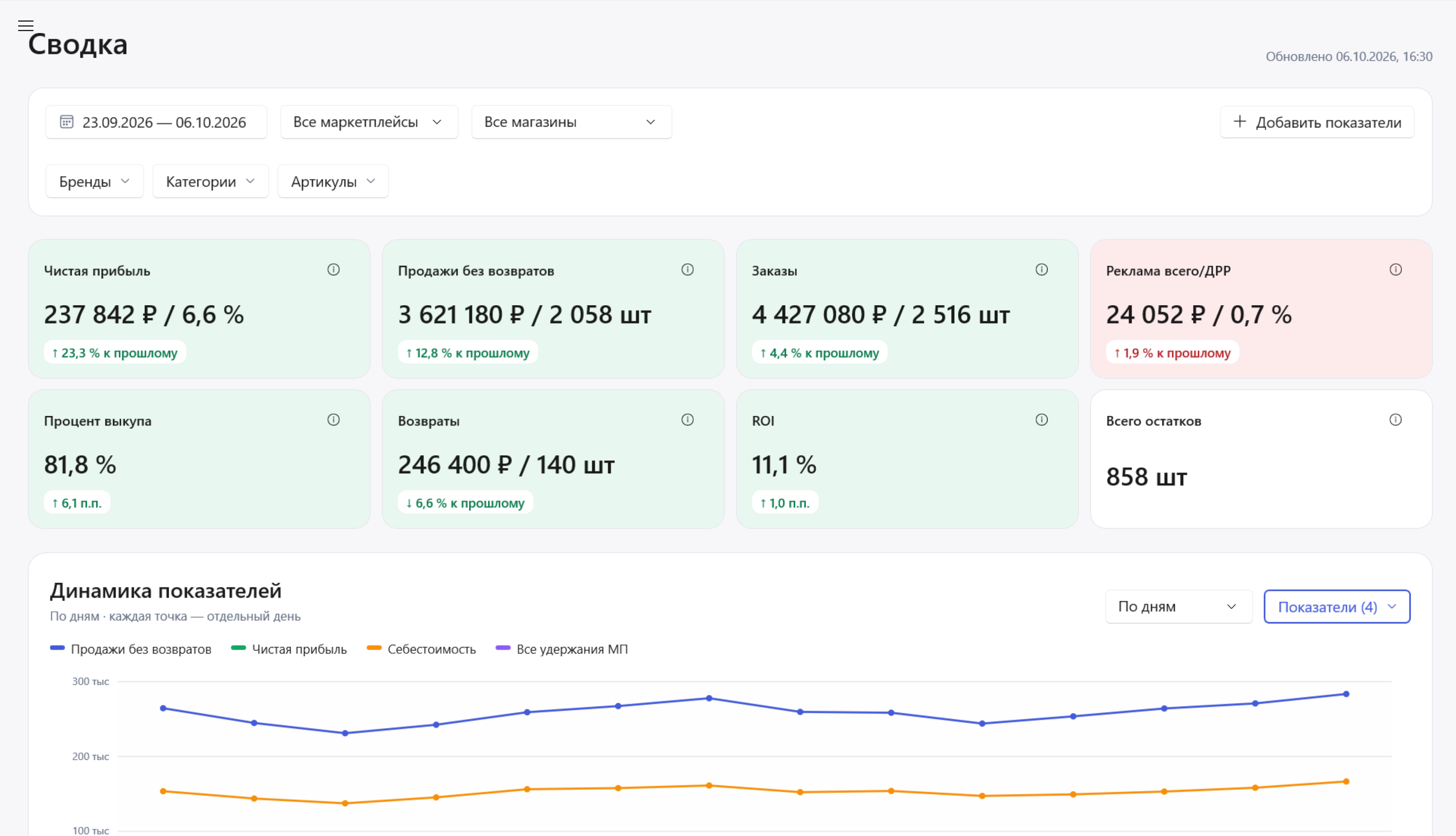
Task: Click the ↑ 4,4 % к прошлому badge
Action: 820,353
